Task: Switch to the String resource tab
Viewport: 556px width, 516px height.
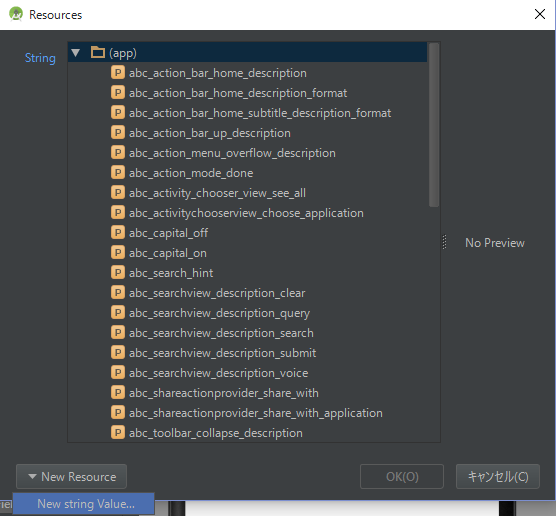Action: pos(40,58)
